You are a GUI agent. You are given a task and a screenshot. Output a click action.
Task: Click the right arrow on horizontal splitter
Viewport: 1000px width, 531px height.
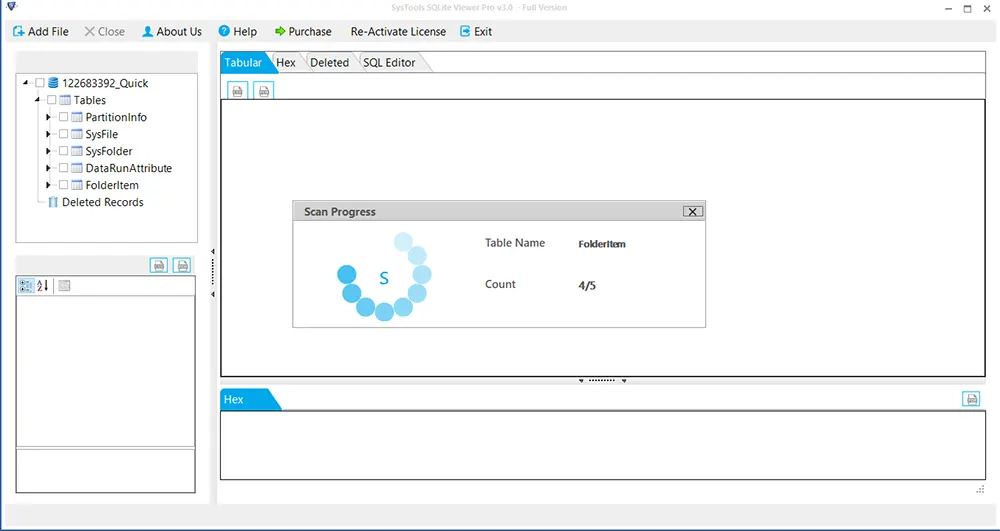coord(624,381)
